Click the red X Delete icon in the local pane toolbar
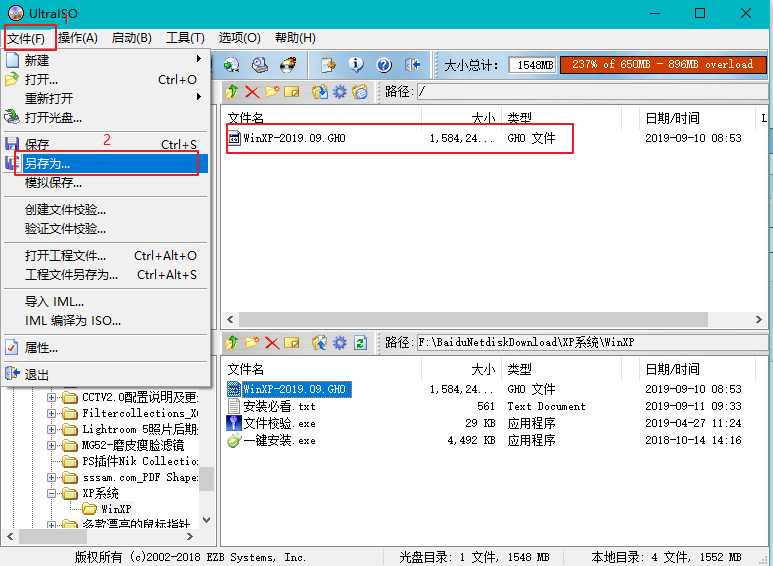This screenshot has width=773, height=566. [272, 342]
